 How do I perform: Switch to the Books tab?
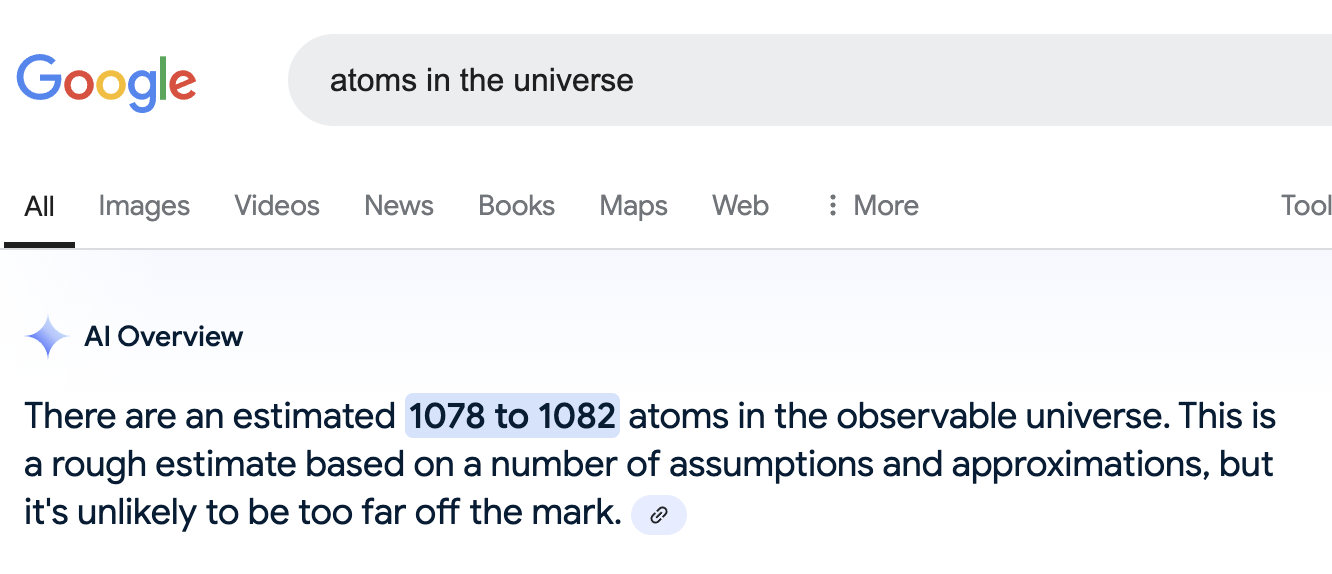click(x=516, y=206)
